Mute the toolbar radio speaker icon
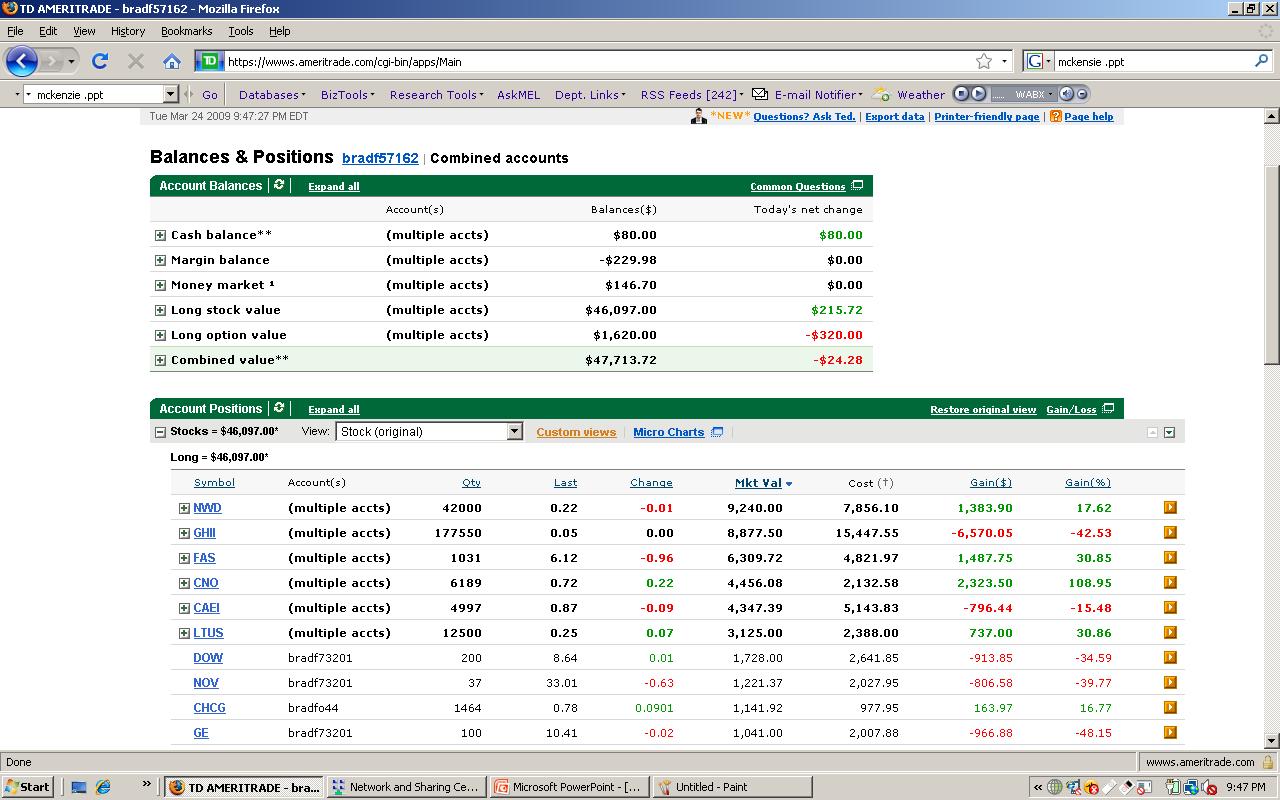Viewport: 1280px width, 800px height. coord(1066,94)
